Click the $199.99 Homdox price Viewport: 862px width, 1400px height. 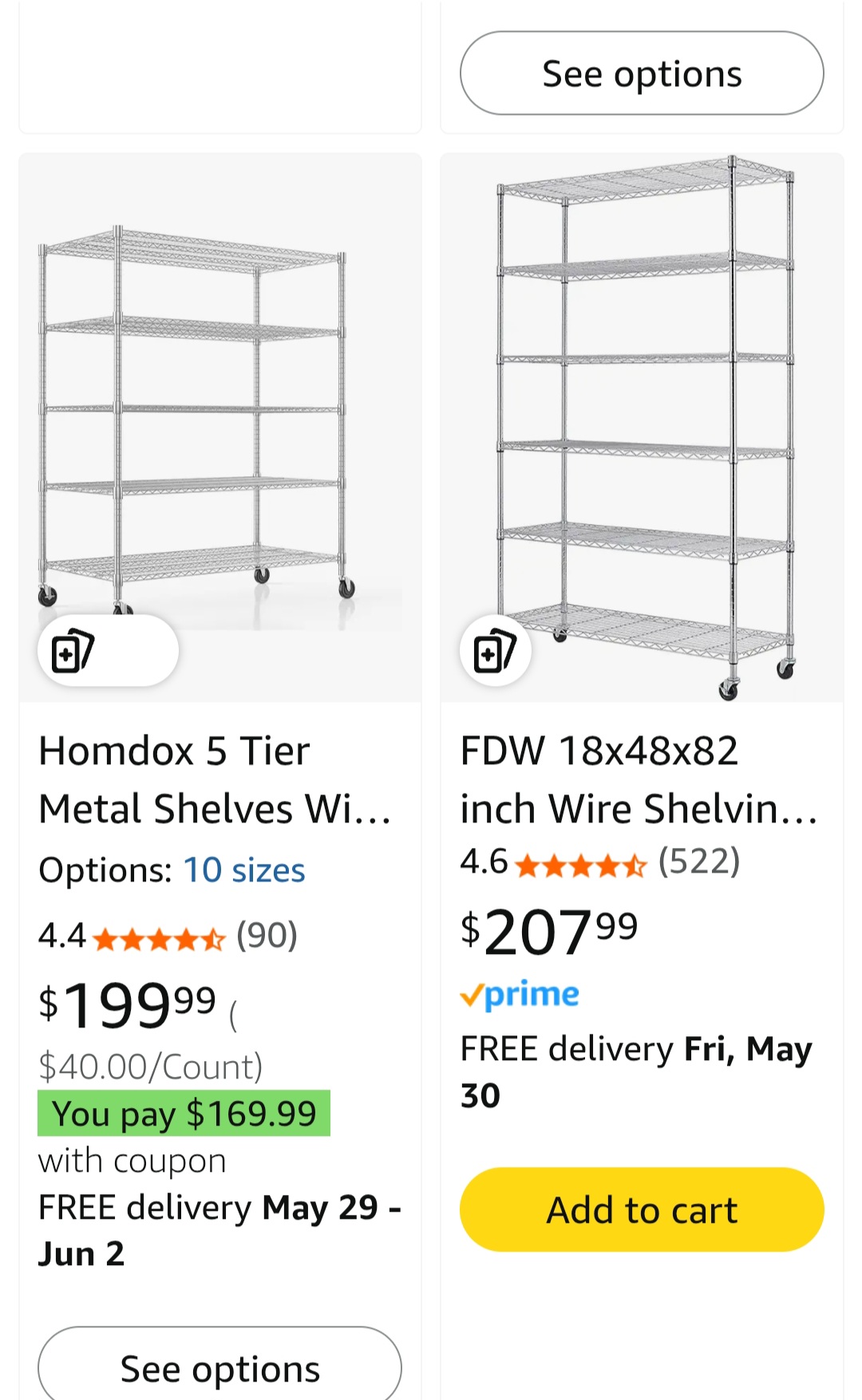[x=128, y=1004]
